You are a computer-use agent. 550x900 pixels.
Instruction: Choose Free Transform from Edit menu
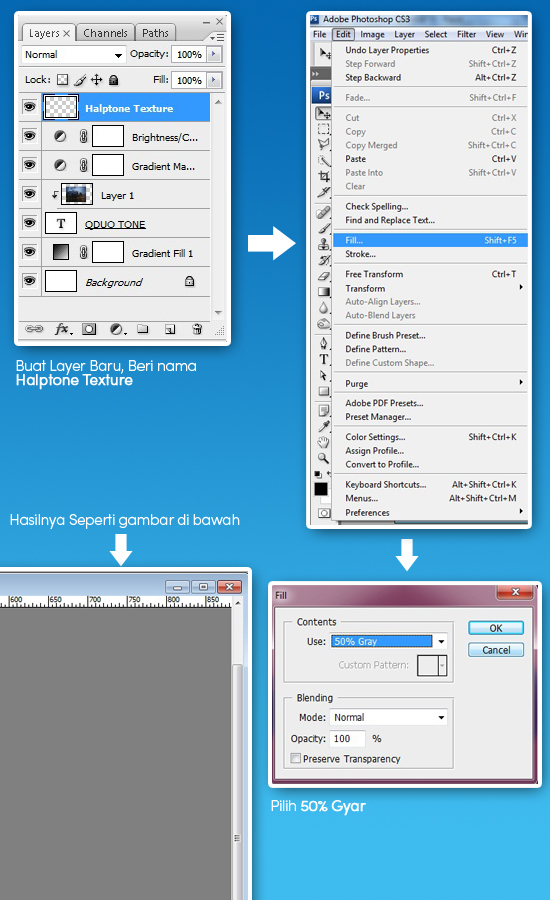[x=431, y=274]
